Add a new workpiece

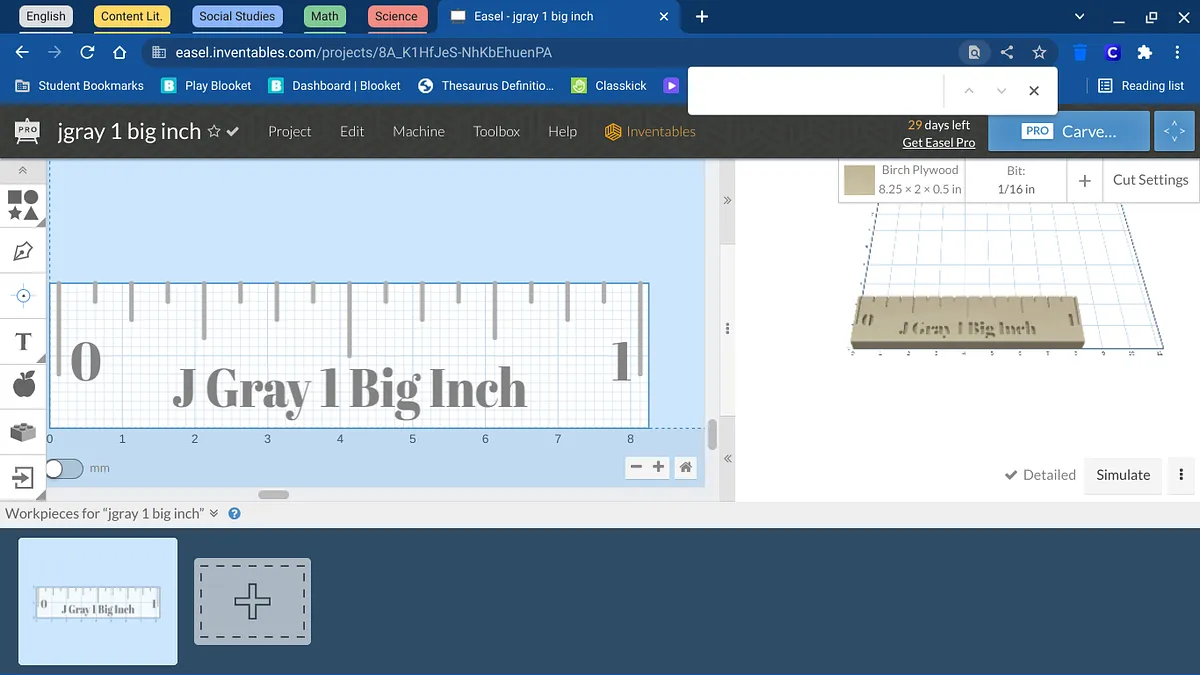(252, 601)
